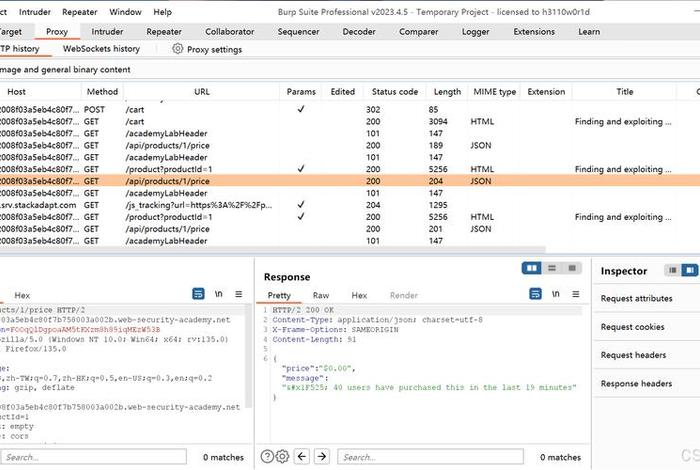
Task: Toggle word wrap icon in Response panel
Action: tap(536, 295)
